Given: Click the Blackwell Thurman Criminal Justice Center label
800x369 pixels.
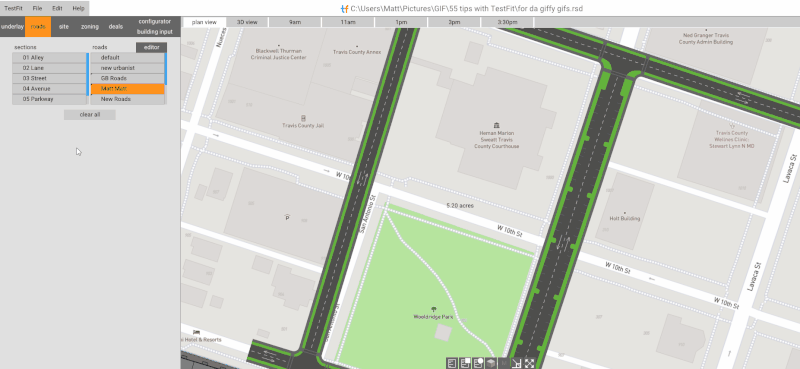Looking at the screenshot, I should click(278, 54).
